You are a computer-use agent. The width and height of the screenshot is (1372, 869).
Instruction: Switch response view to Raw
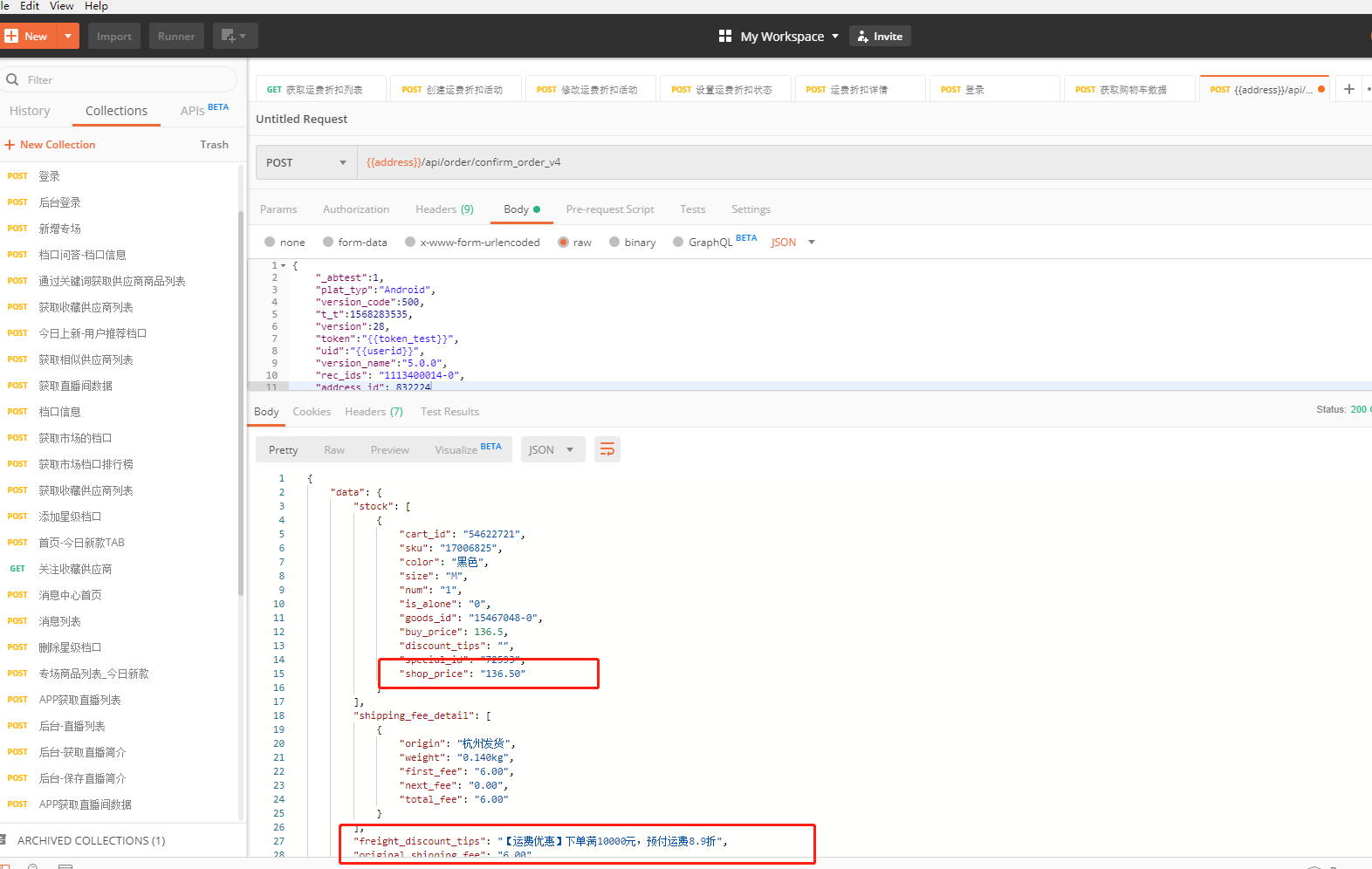[334, 450]
